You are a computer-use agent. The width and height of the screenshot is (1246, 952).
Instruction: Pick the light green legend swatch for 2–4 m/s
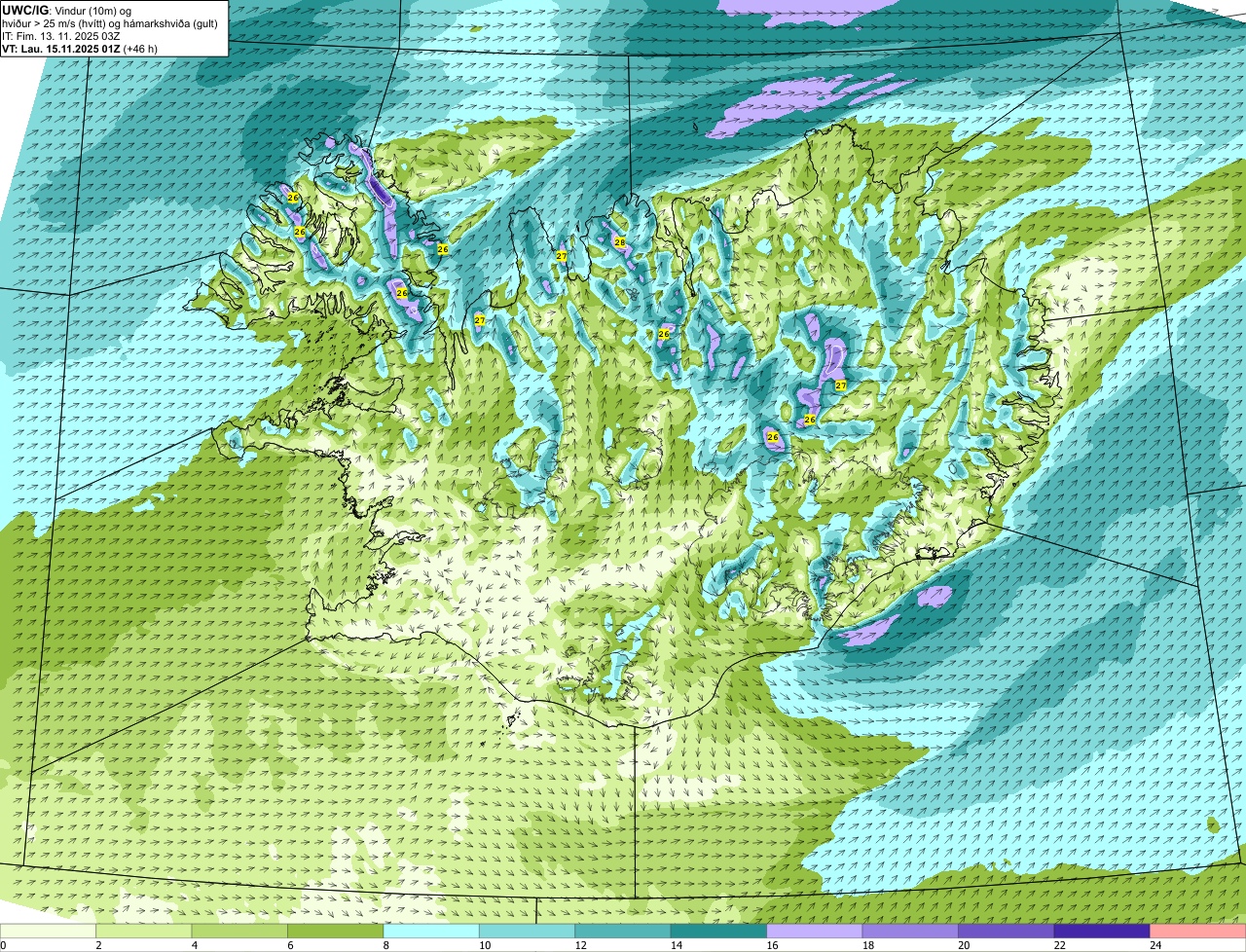point(145,931)
